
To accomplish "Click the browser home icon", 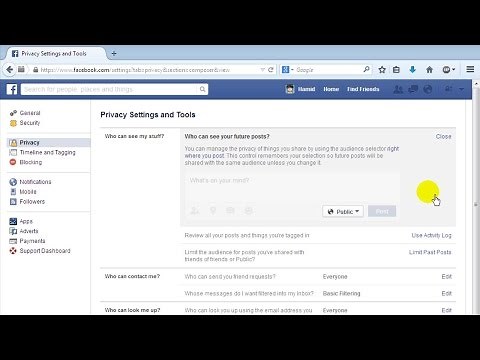I will (429, 69).
